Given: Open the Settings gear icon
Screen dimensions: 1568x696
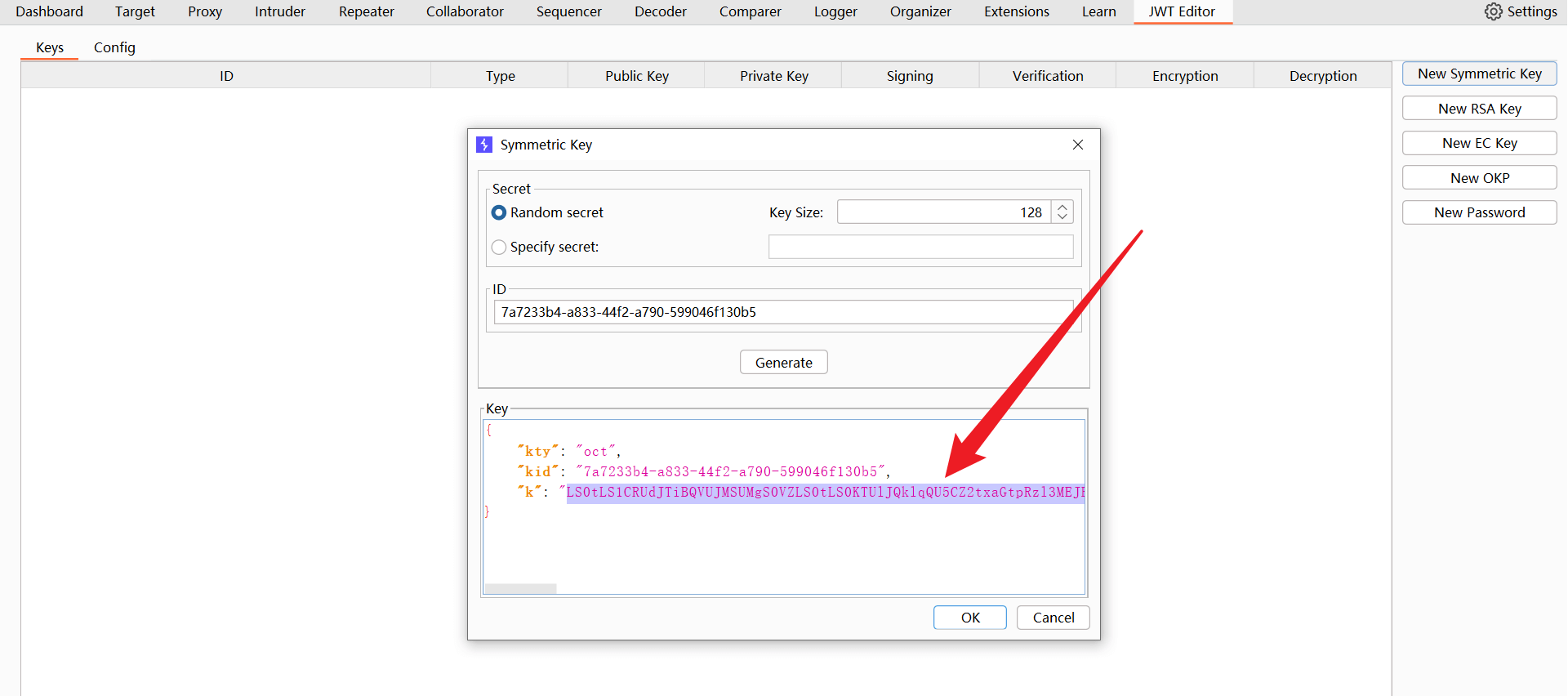Looking at the screenshot, I should (1493, 11).
